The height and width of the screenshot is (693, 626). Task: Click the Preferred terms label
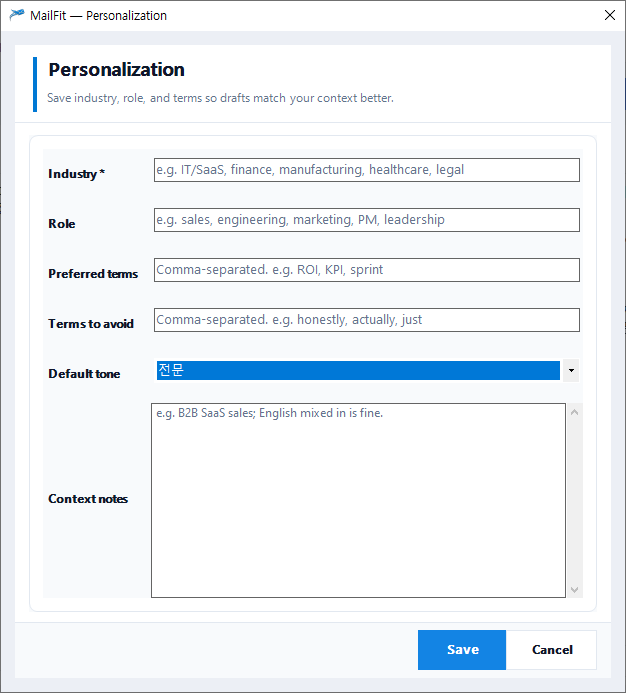point(93,274)
